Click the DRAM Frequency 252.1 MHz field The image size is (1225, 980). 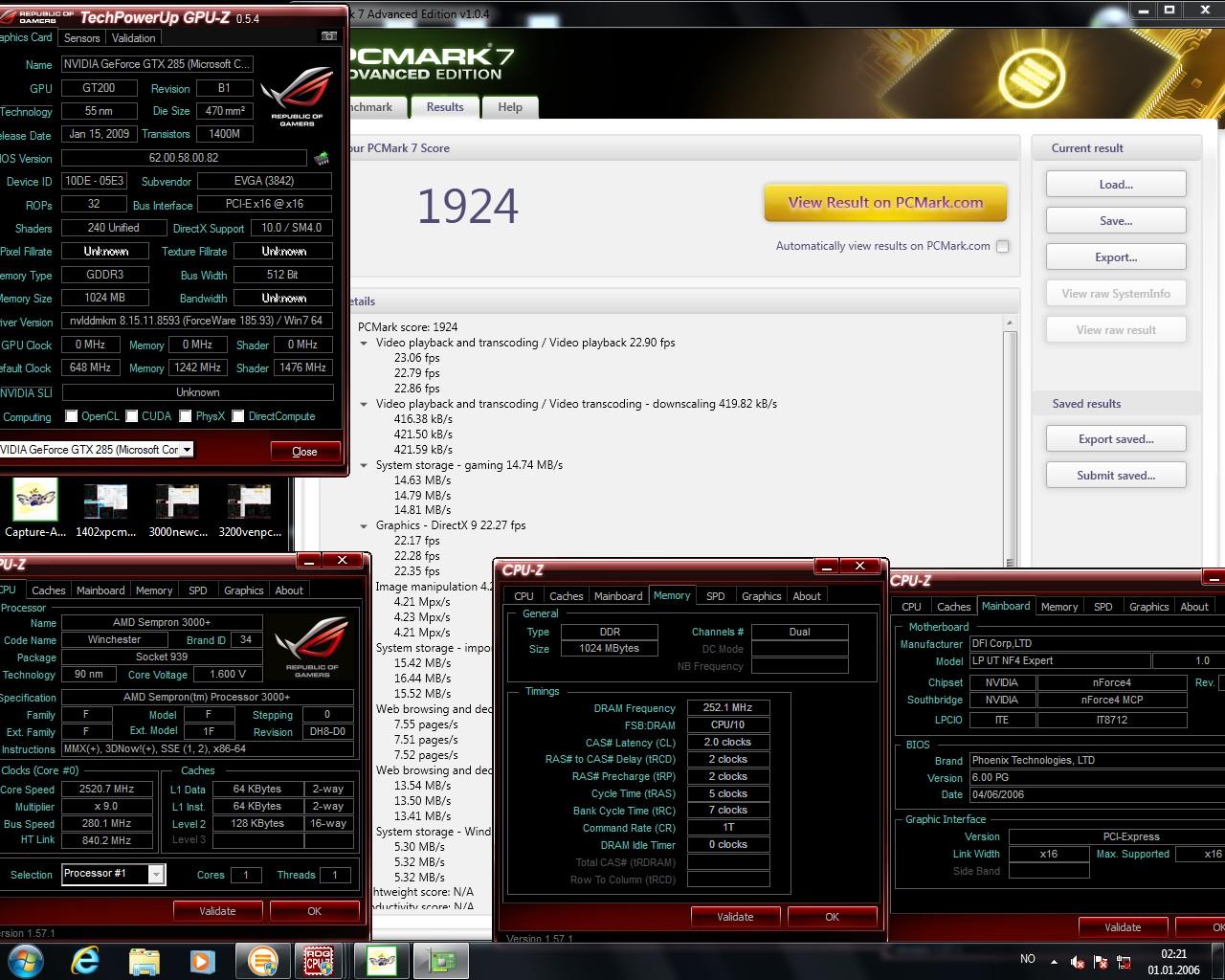click(x=727, y=708)
